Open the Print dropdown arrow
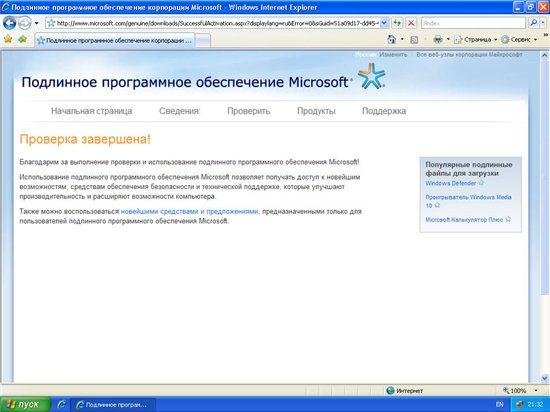The height and width of the screenshot is (412, 550). coord(448,40)
